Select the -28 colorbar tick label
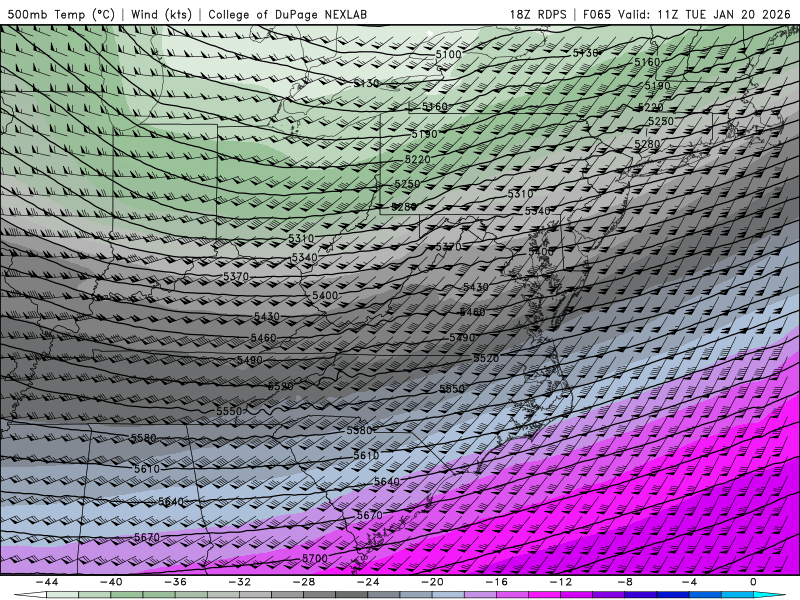Image resolution: width=800 pixels, height=600 pixels. pos(304,582)
